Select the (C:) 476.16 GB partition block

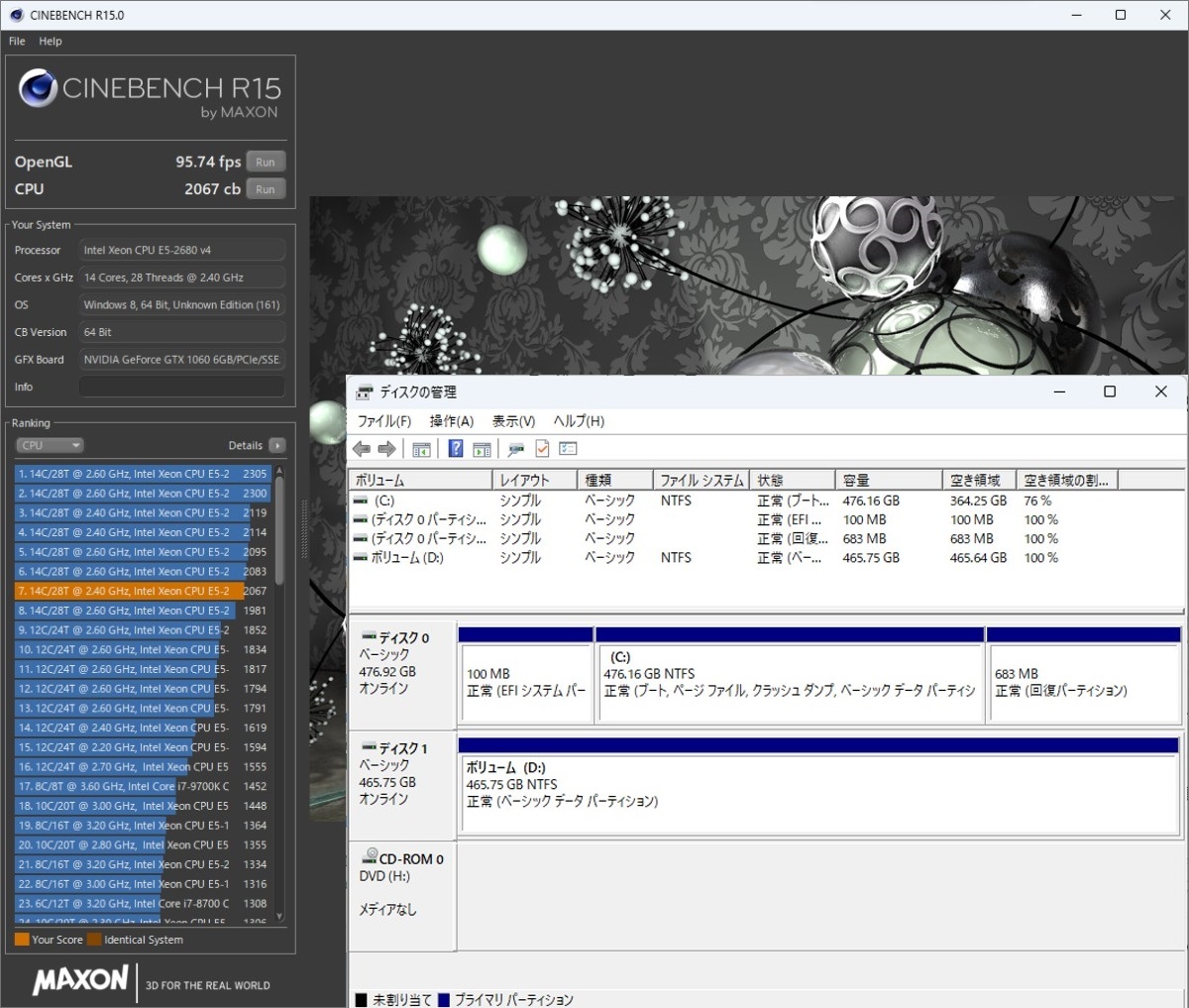[790, 673]
